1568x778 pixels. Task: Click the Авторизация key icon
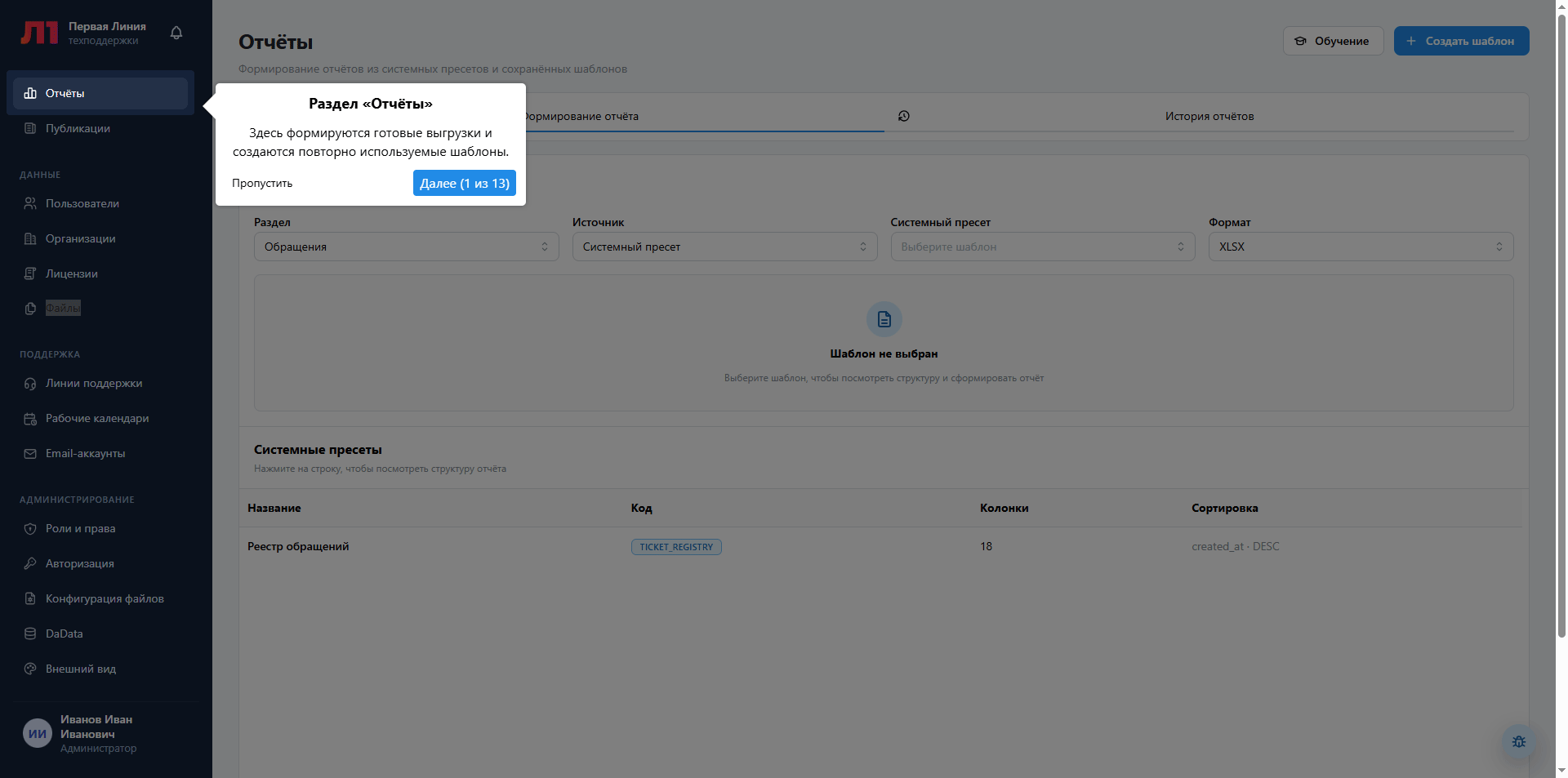30,563
